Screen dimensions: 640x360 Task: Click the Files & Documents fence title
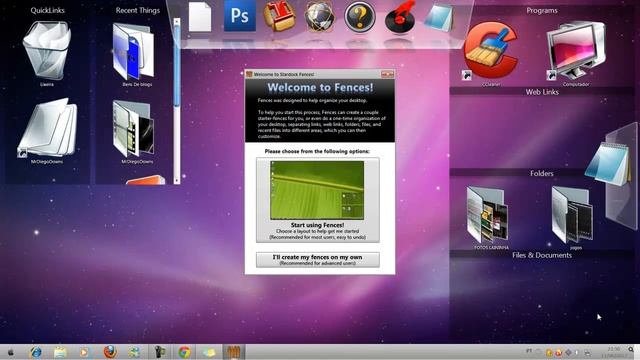(x=542, y=255)
